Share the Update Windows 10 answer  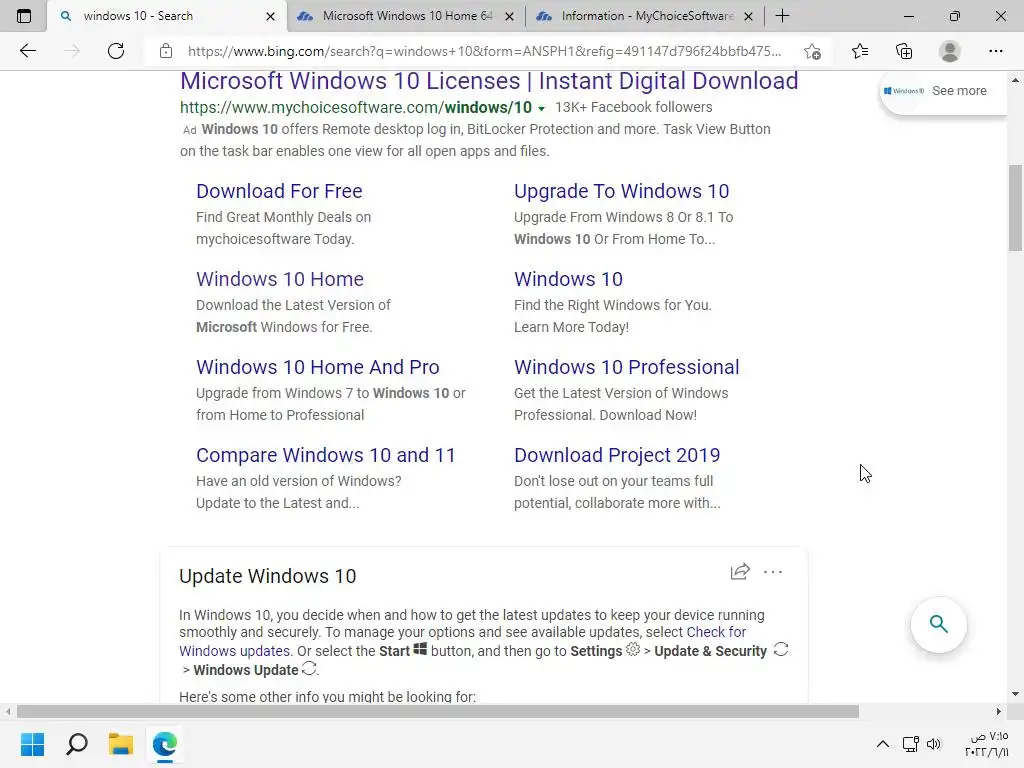coord(740,571)
